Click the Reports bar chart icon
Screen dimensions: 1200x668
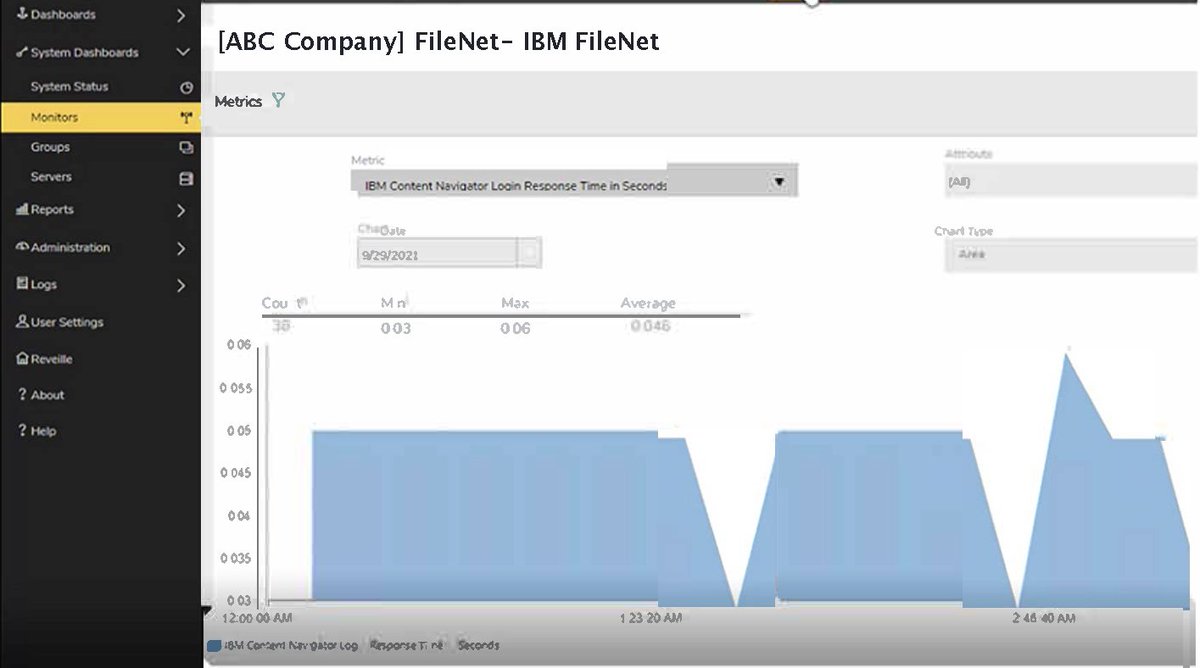(x=22, y=209)
